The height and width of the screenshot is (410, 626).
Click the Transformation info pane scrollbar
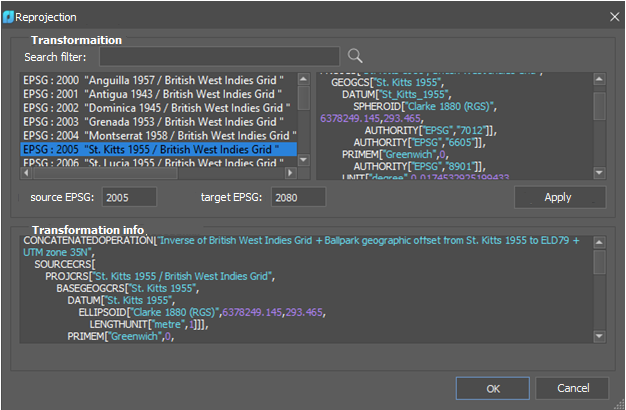pyautogui.click(x=599, y=262)
